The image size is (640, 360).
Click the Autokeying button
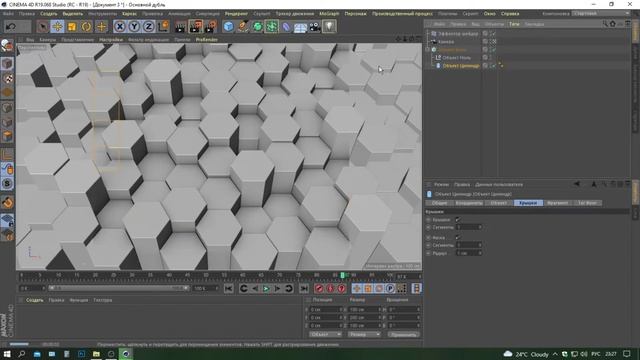pos(330,289)
